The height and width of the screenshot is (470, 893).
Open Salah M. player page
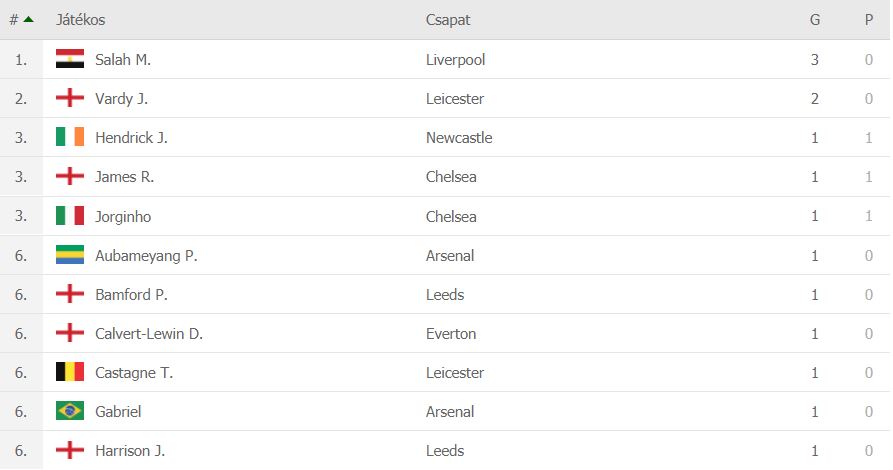(123, 59)
